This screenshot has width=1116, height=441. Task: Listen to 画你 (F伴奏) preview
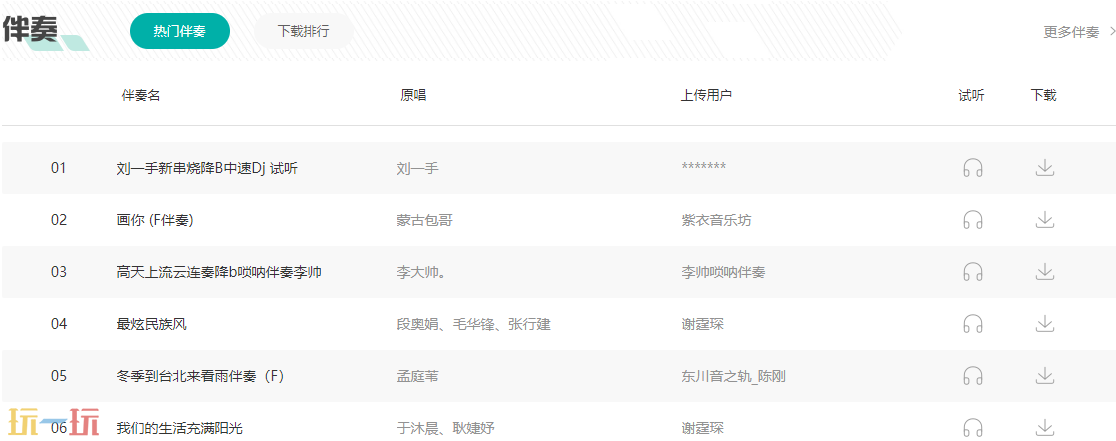point(973,220)
